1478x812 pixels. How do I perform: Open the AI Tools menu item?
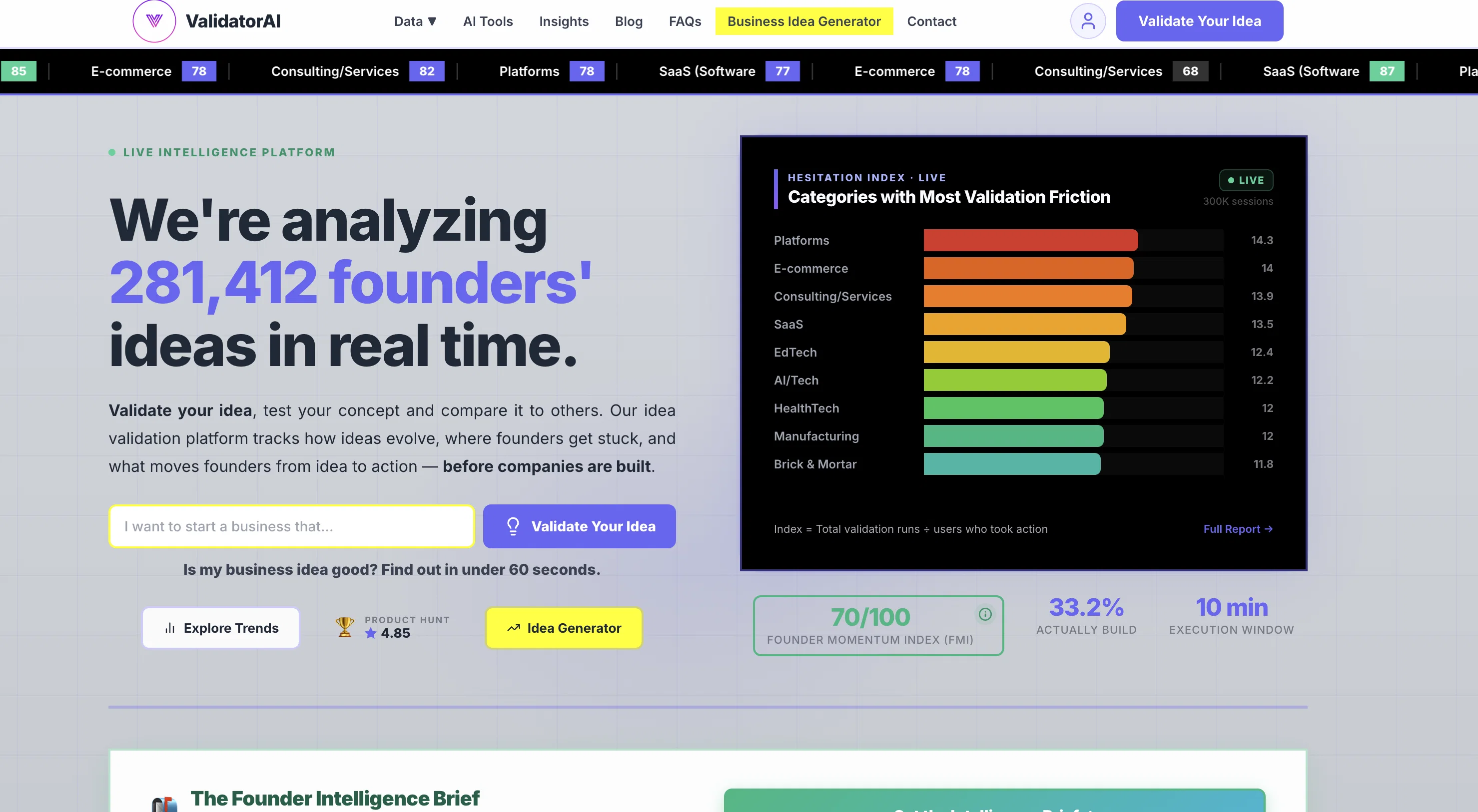click(487, 21)
